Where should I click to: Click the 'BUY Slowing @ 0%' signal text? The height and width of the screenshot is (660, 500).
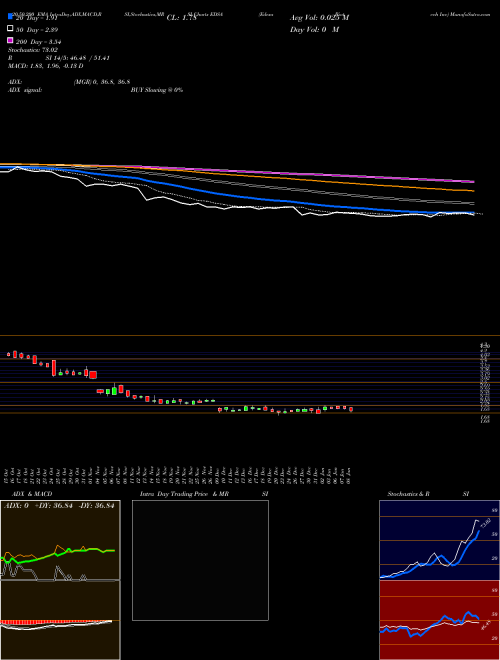pyautogui.click(x=157, y=90)
